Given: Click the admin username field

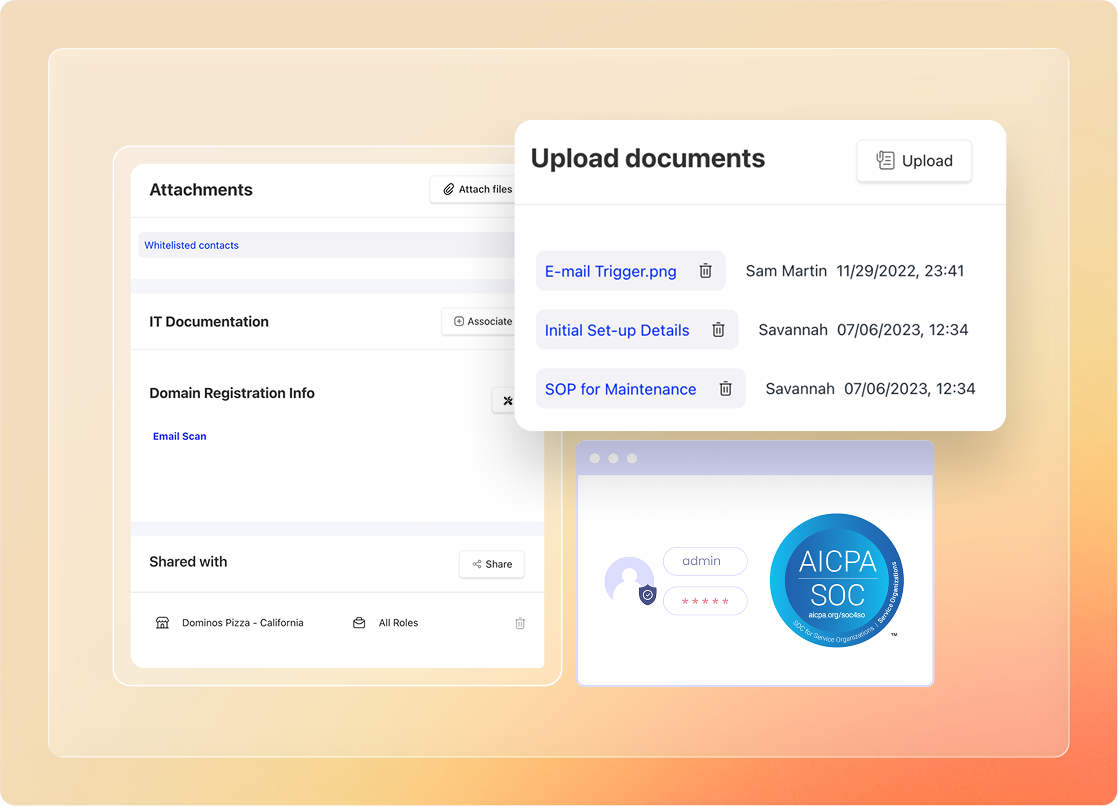Looking at the screenshot, I should 704,561.
